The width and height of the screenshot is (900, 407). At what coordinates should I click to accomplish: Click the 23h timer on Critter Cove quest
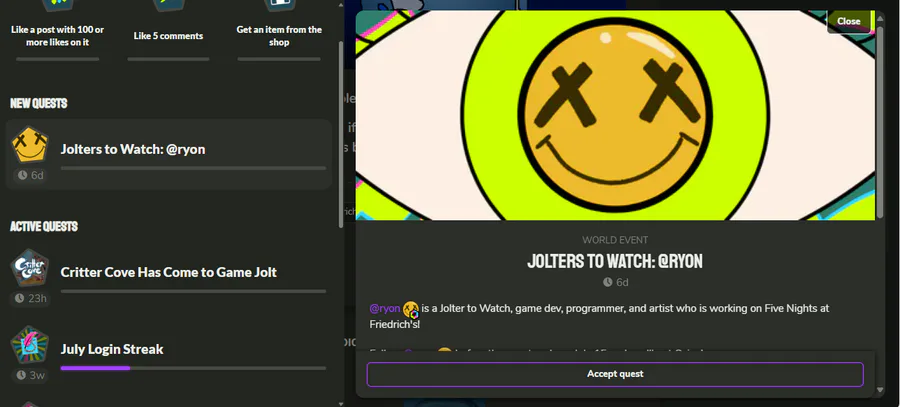point(30,299)
